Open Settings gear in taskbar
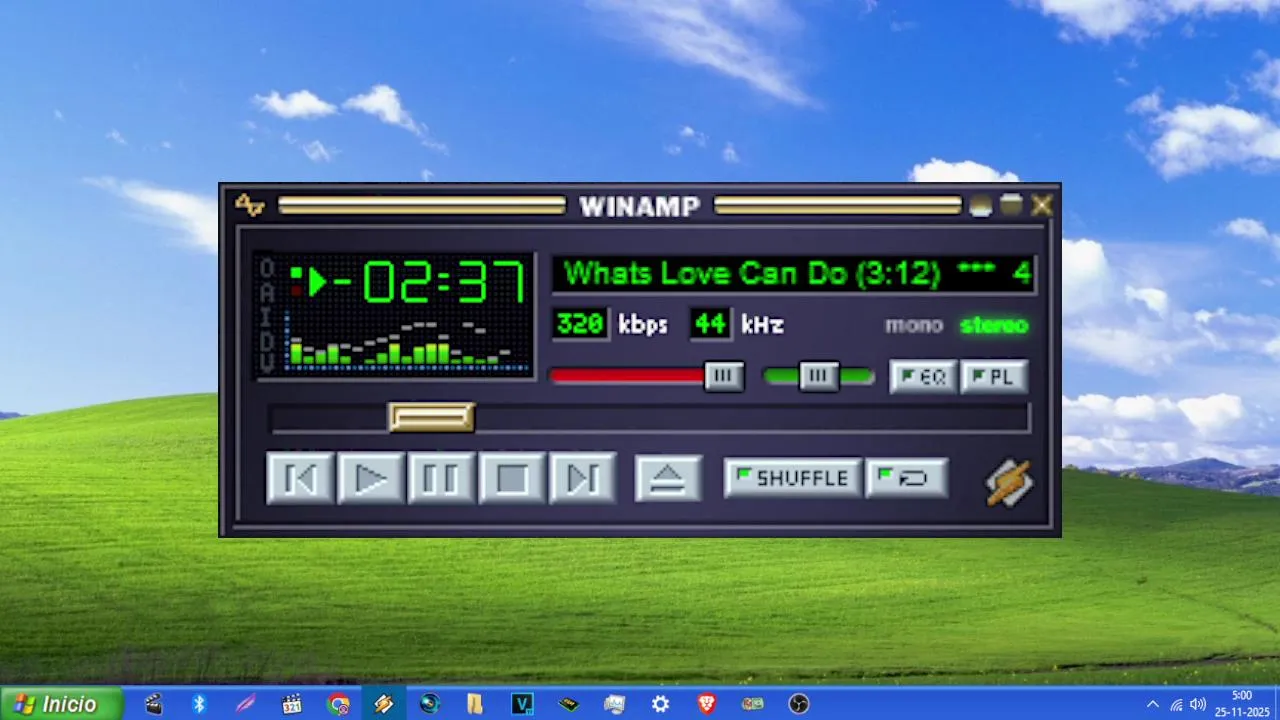 pos(660,704)
